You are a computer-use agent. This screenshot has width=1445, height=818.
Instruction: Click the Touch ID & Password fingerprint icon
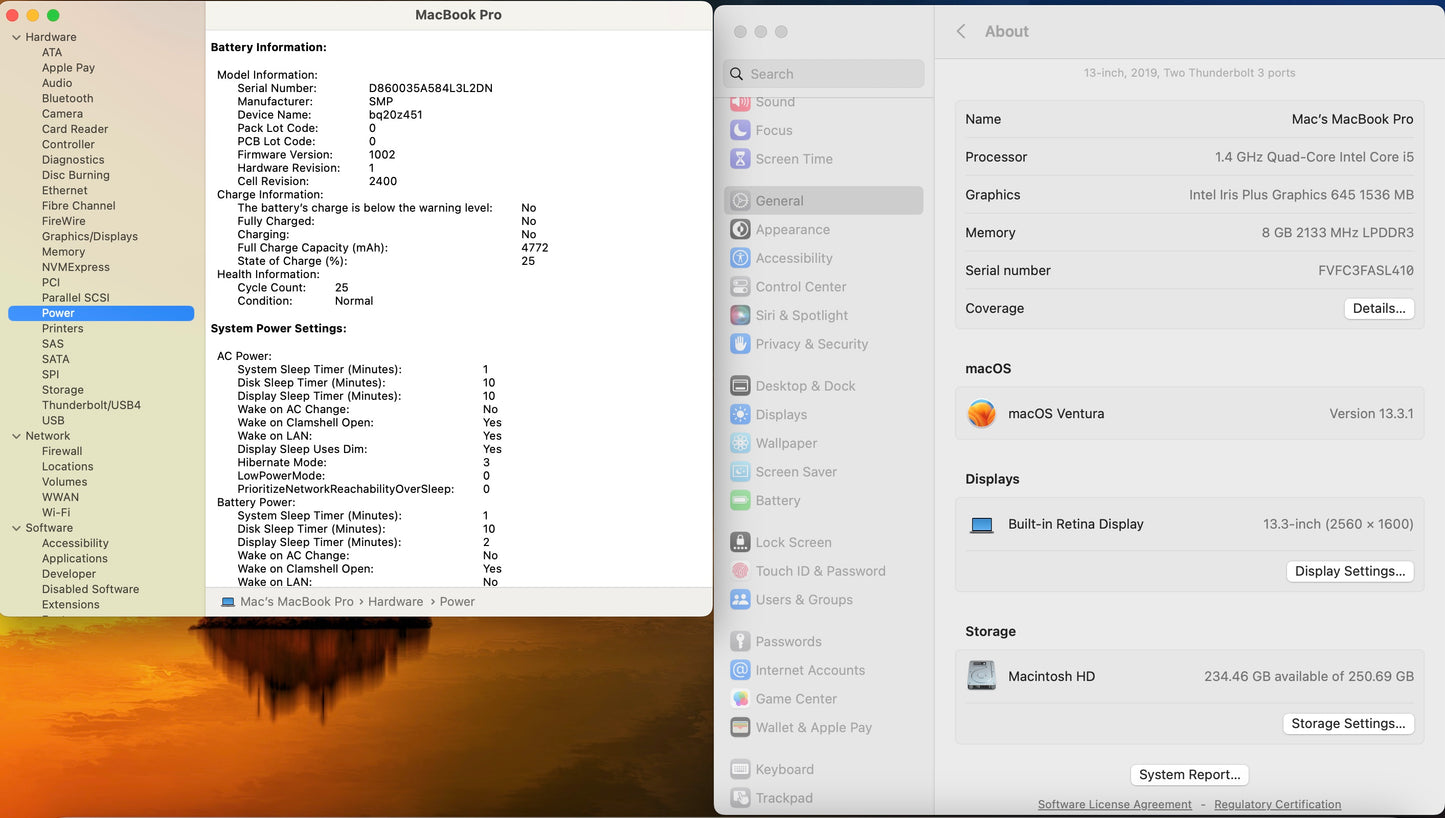740,571
